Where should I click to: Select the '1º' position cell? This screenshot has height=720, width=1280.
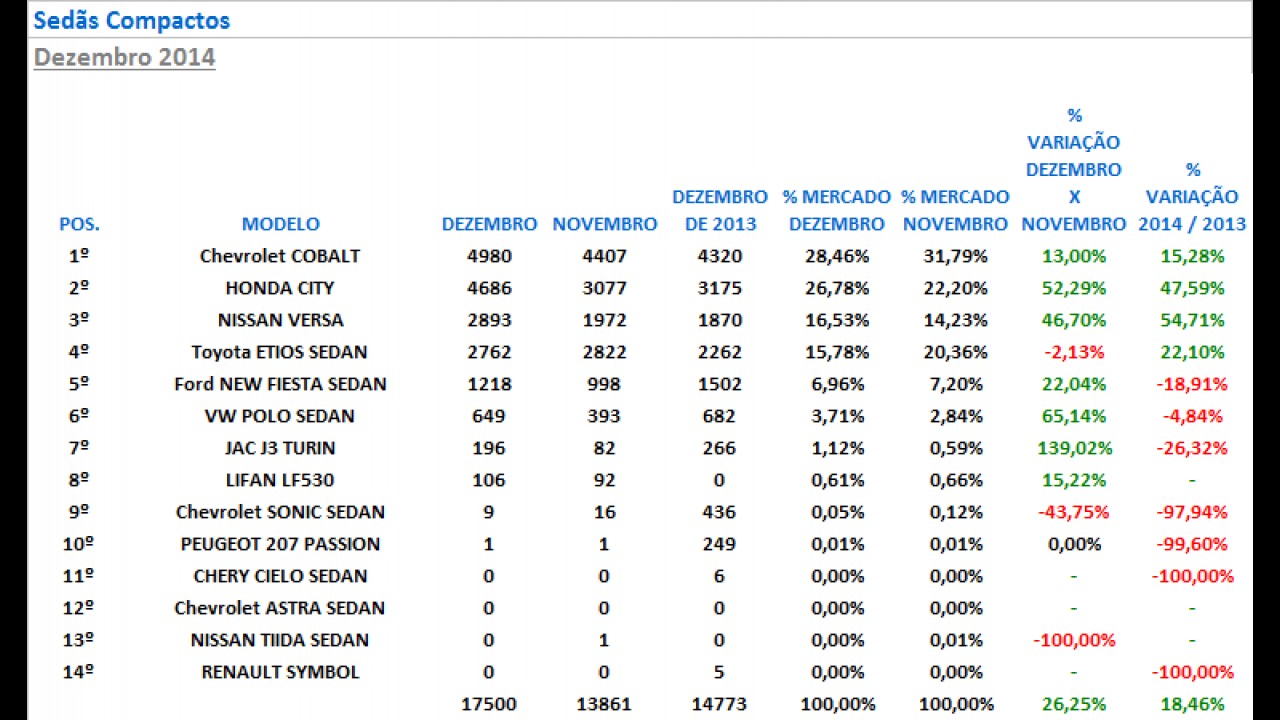[x=79, y=256]
